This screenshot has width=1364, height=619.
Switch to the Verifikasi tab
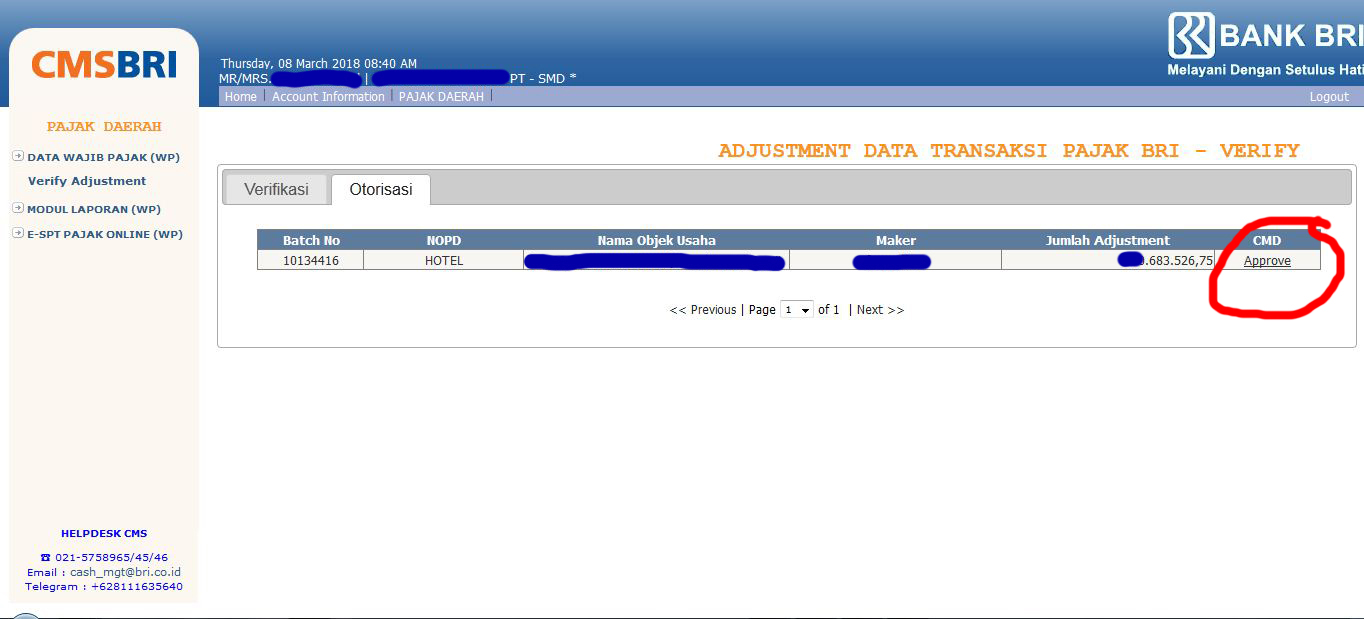point(275,188)
